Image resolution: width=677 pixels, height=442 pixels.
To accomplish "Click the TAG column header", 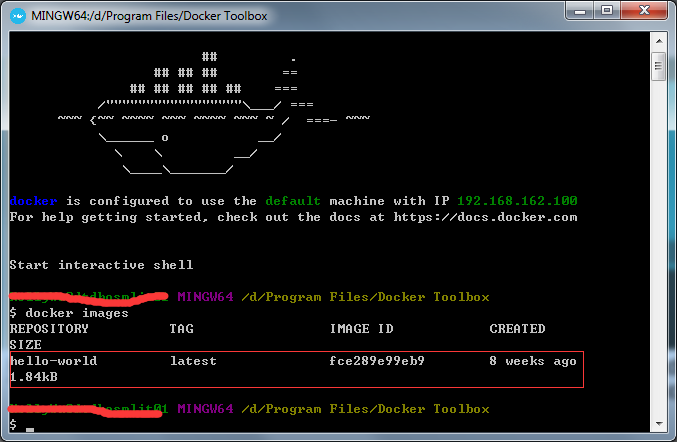I will click(181, 329).
